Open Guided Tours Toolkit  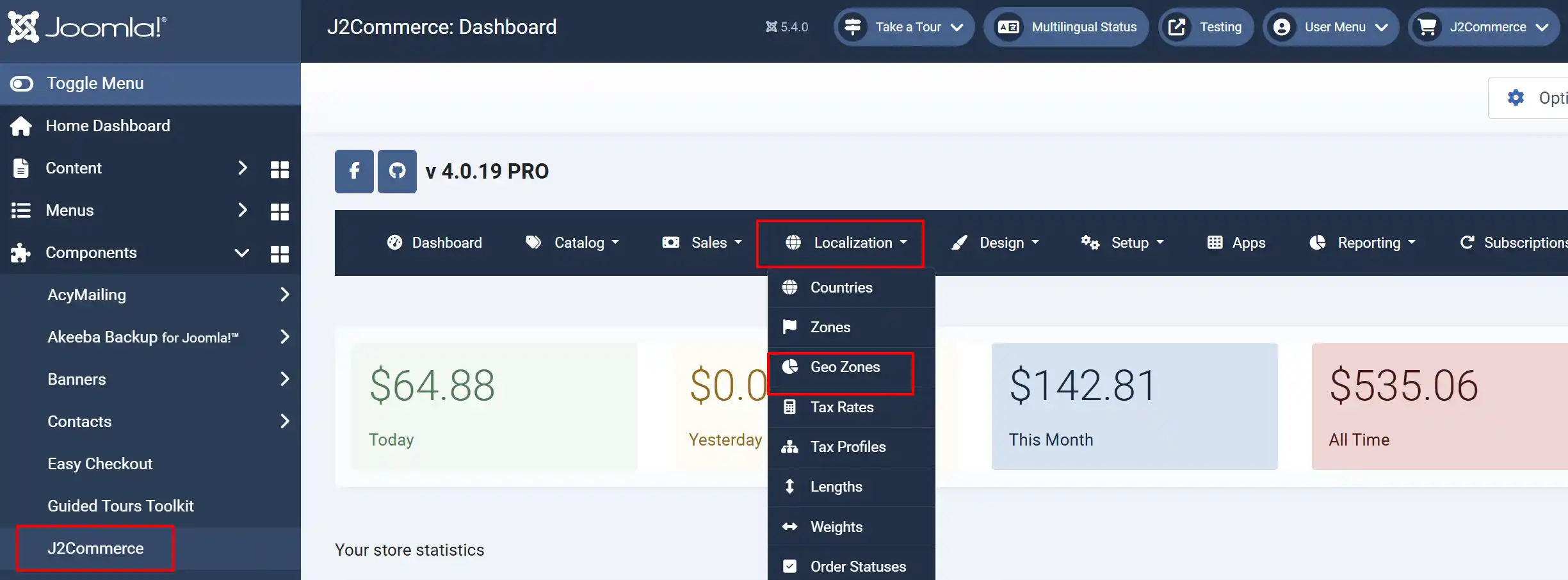pos(120,506)
